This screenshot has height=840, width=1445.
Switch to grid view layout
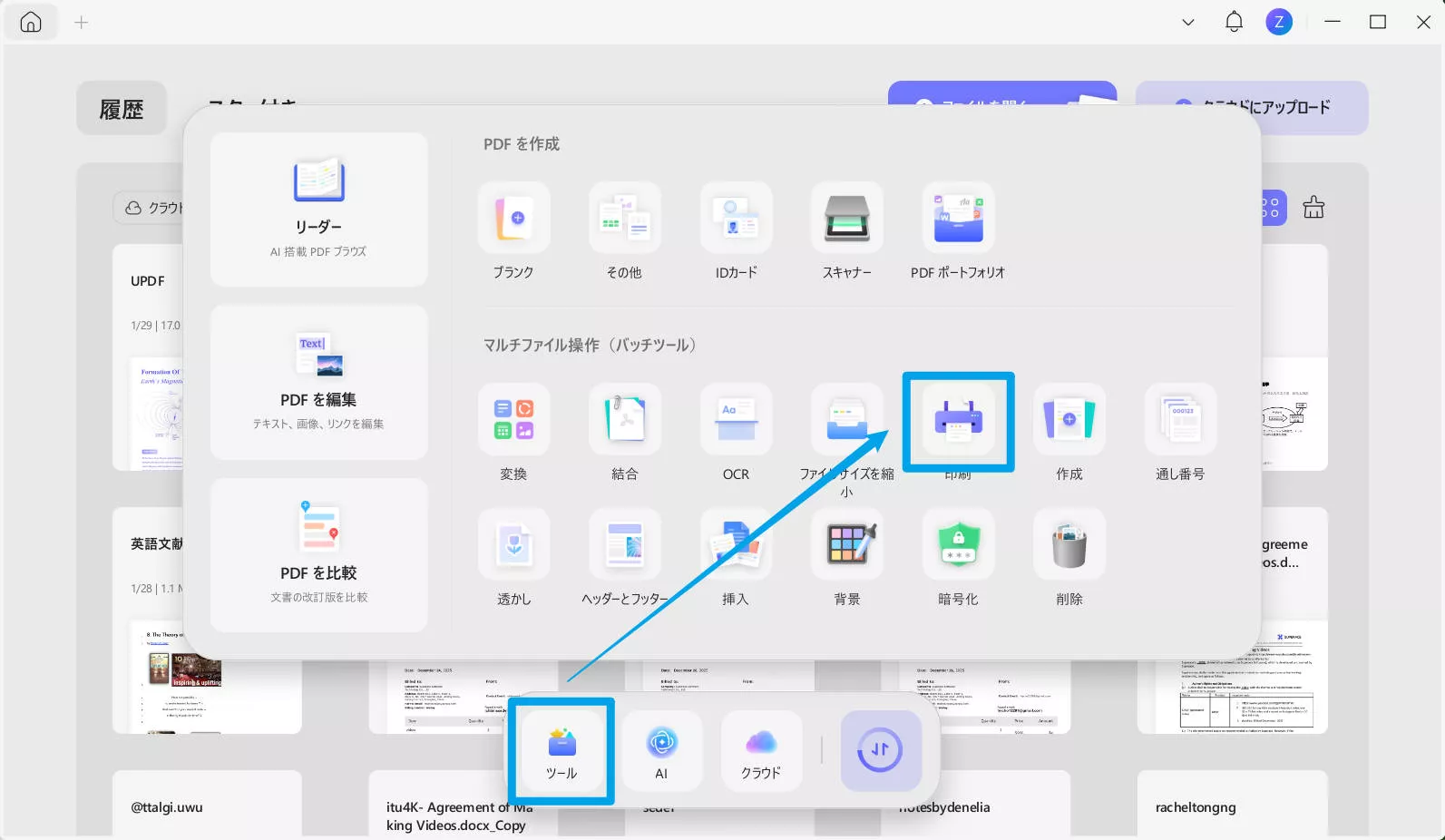1272,208
